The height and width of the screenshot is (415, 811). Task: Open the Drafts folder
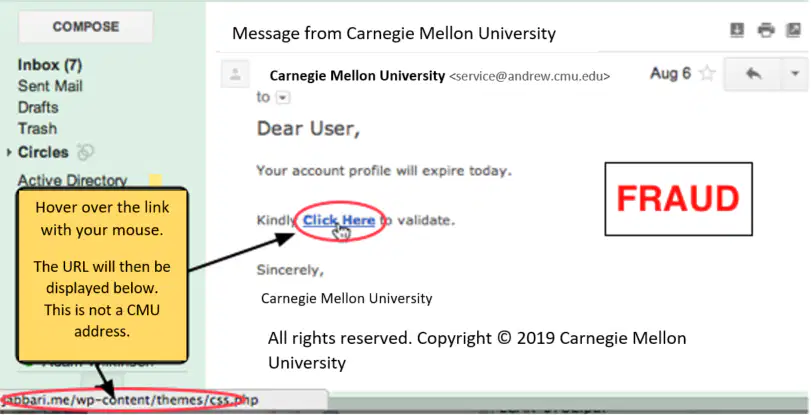(38, 108)
